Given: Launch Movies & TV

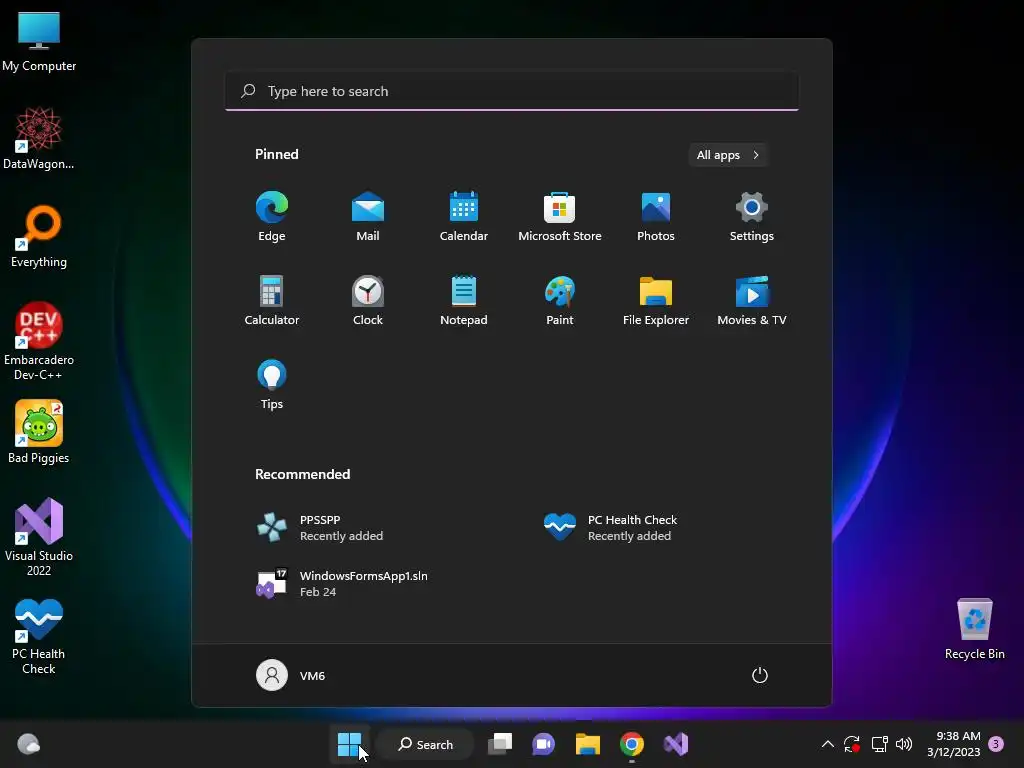Looking at the screenshot, I should pyautogui.click(x=752, y=300).
